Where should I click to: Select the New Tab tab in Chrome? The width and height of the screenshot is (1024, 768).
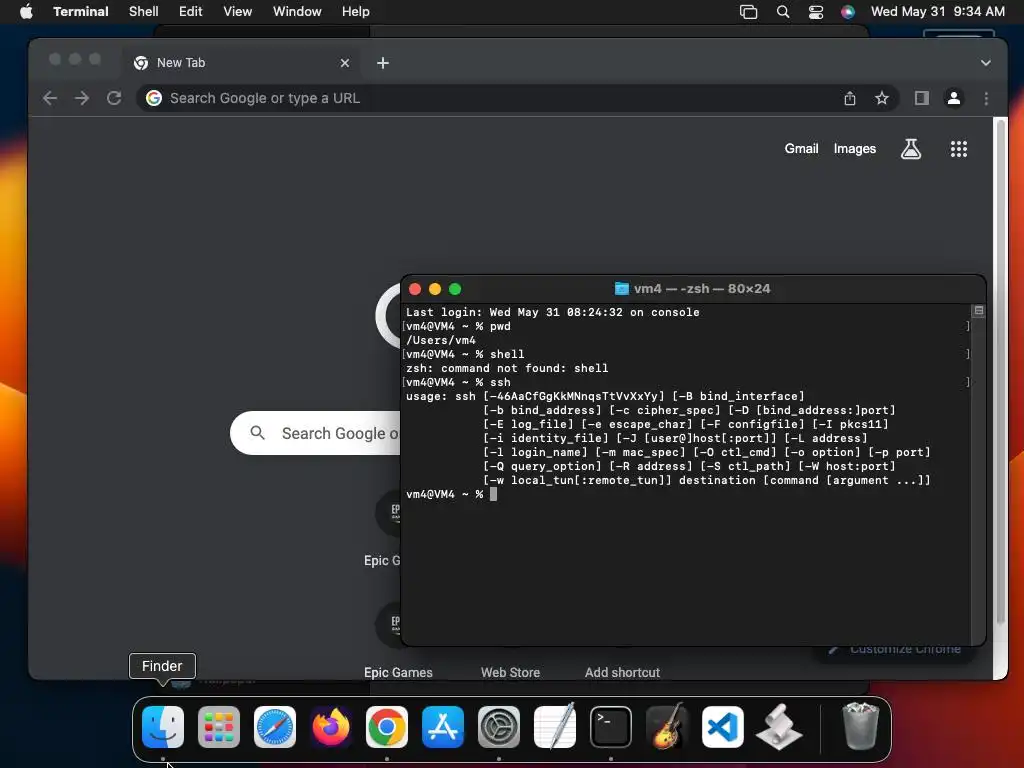[242, 63]
